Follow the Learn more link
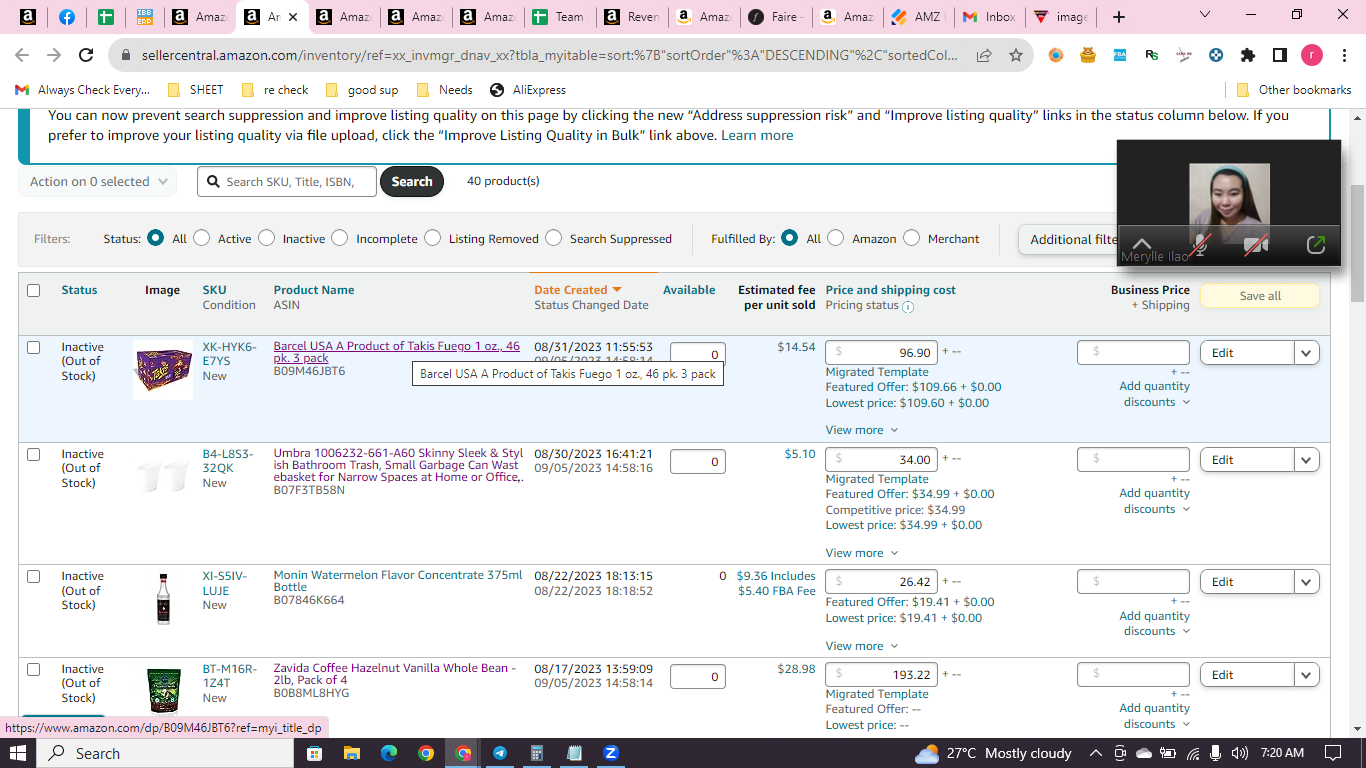This screenshot has height=768, width=1366. (757, 135)
